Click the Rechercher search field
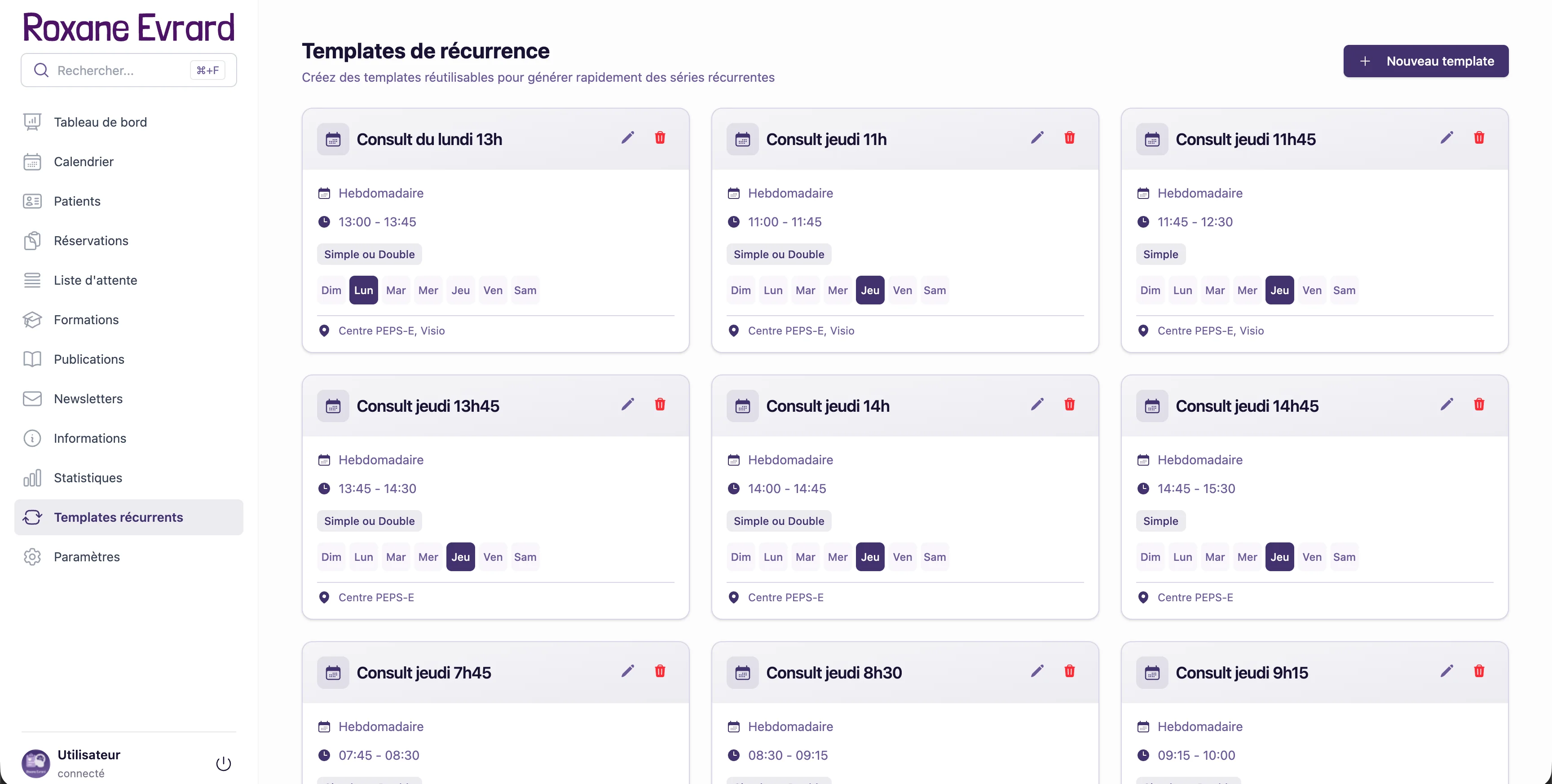1552x784 pixels. [120, 70]
